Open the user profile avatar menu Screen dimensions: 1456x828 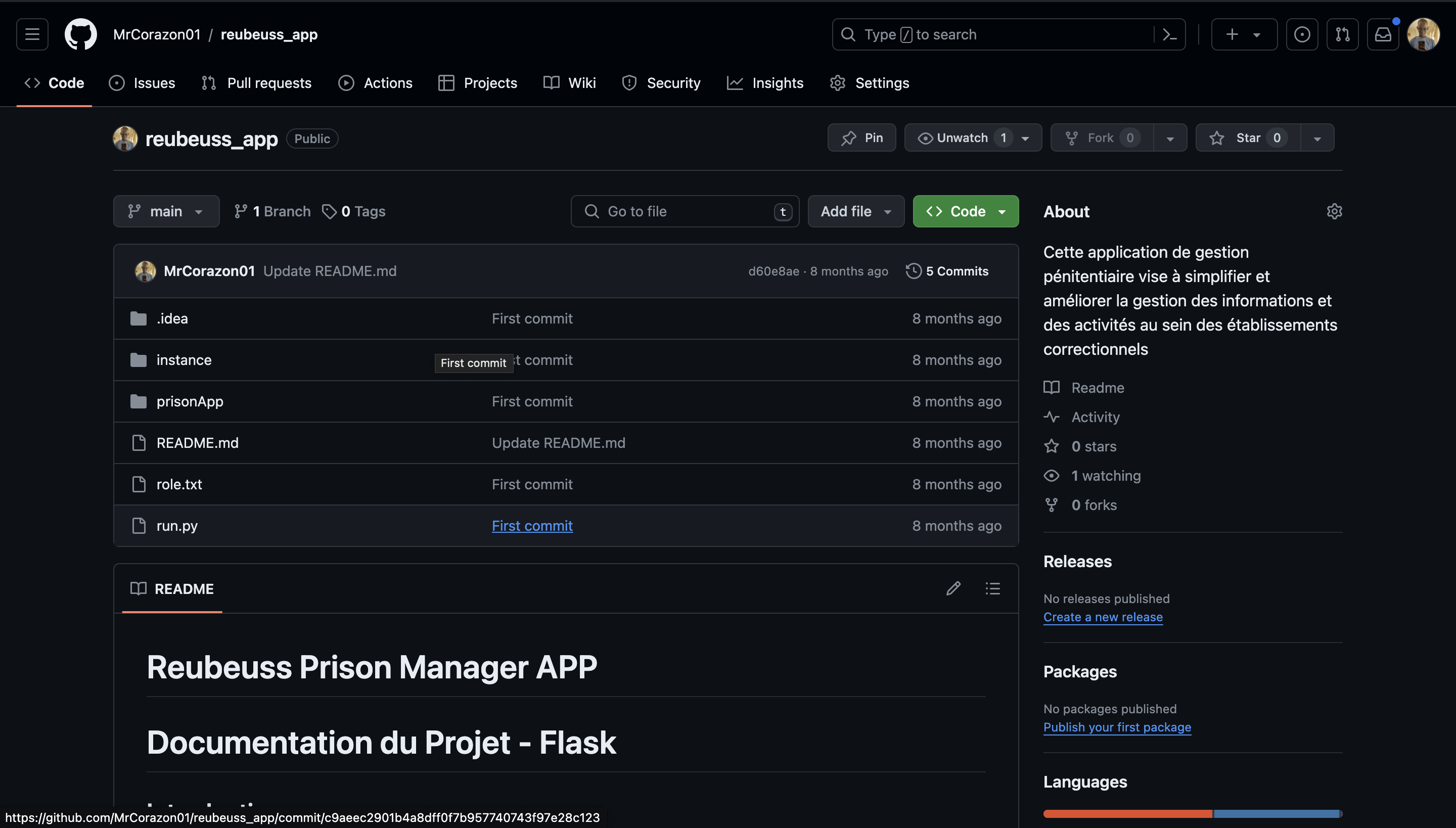tap(1423, 35)
